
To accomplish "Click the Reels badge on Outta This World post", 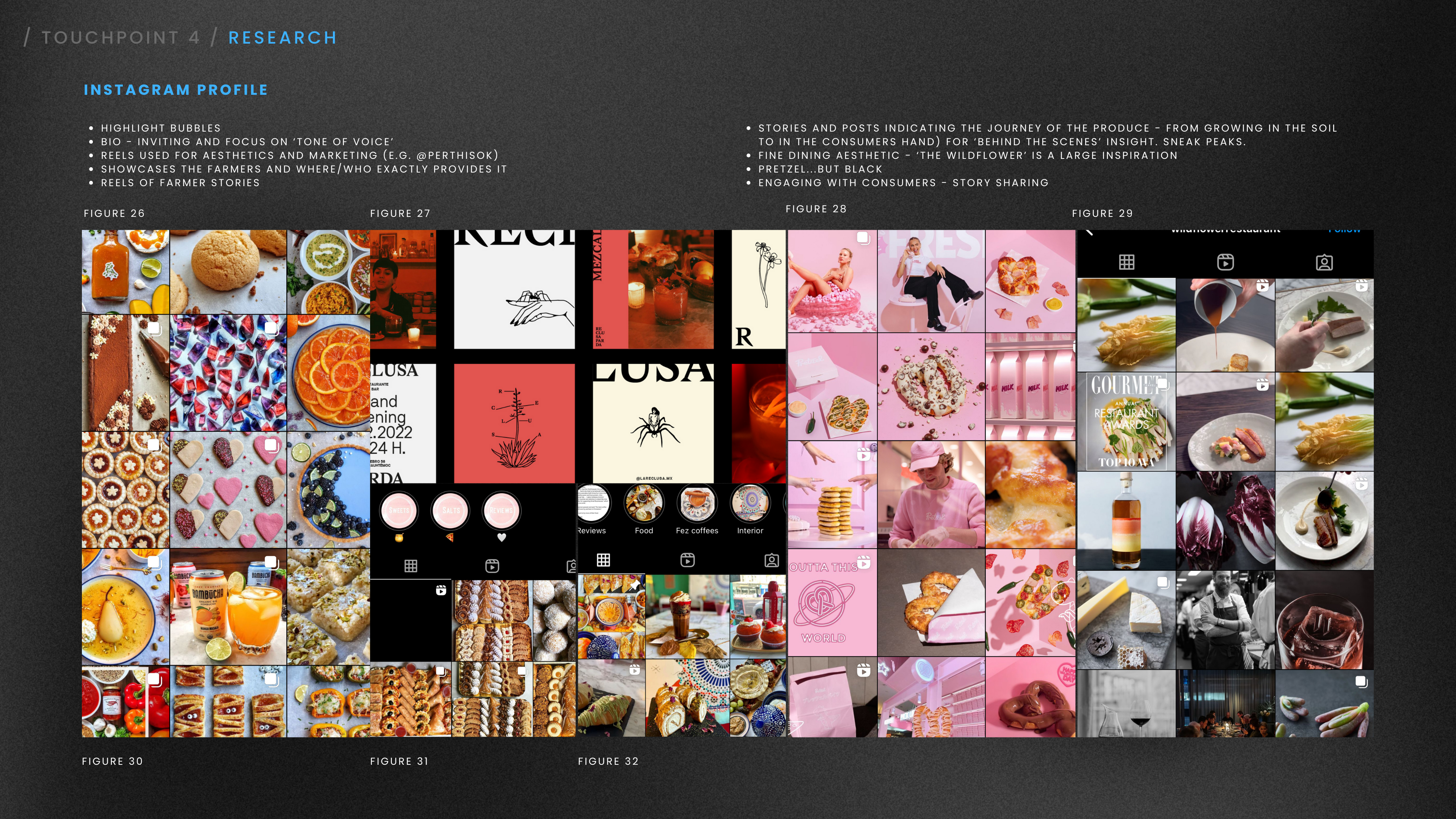I will click(864, 562).
